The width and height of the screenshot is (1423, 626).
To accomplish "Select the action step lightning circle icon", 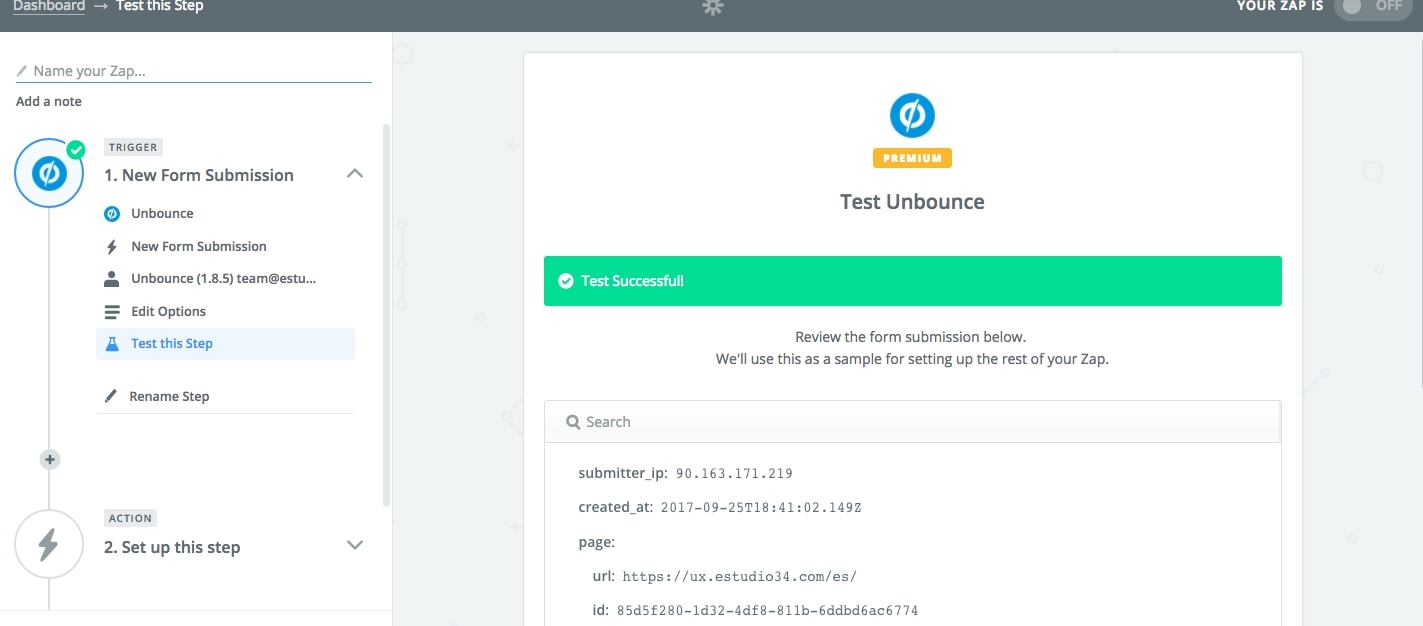I will (48, 545).
